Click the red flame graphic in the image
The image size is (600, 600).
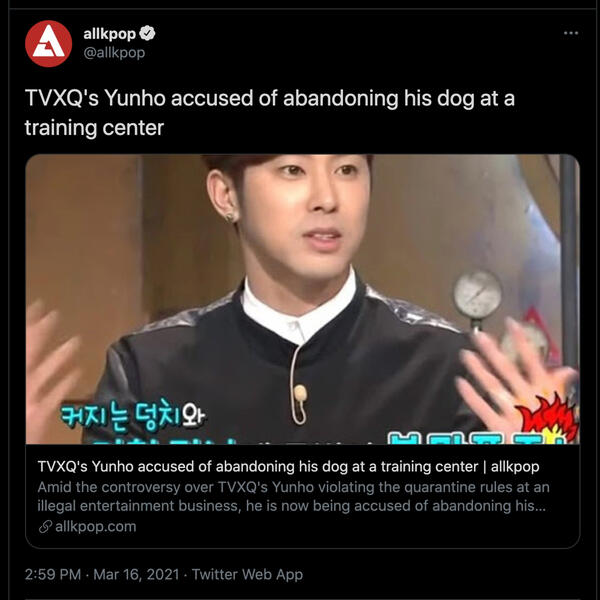(x=548, y=419)
